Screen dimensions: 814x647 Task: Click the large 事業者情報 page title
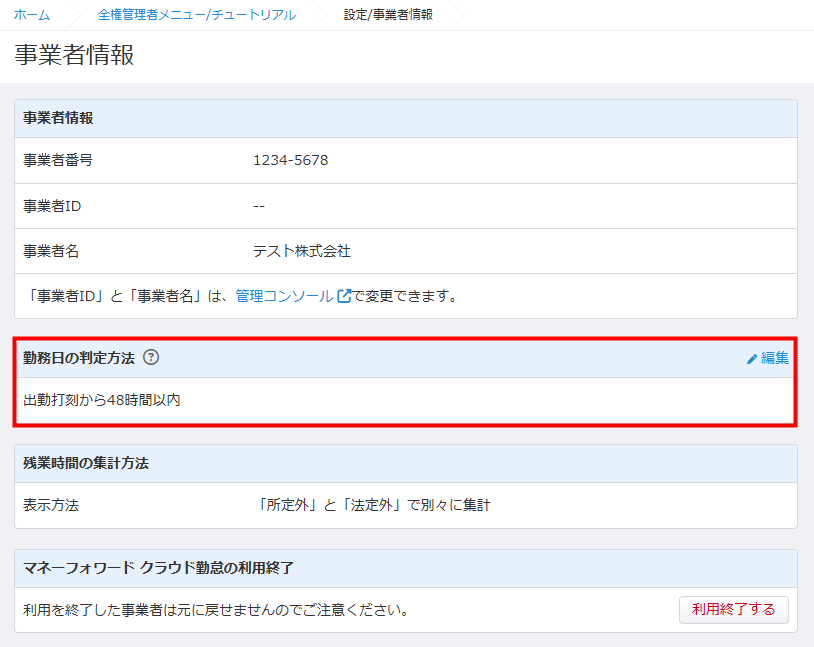point(74,56)
